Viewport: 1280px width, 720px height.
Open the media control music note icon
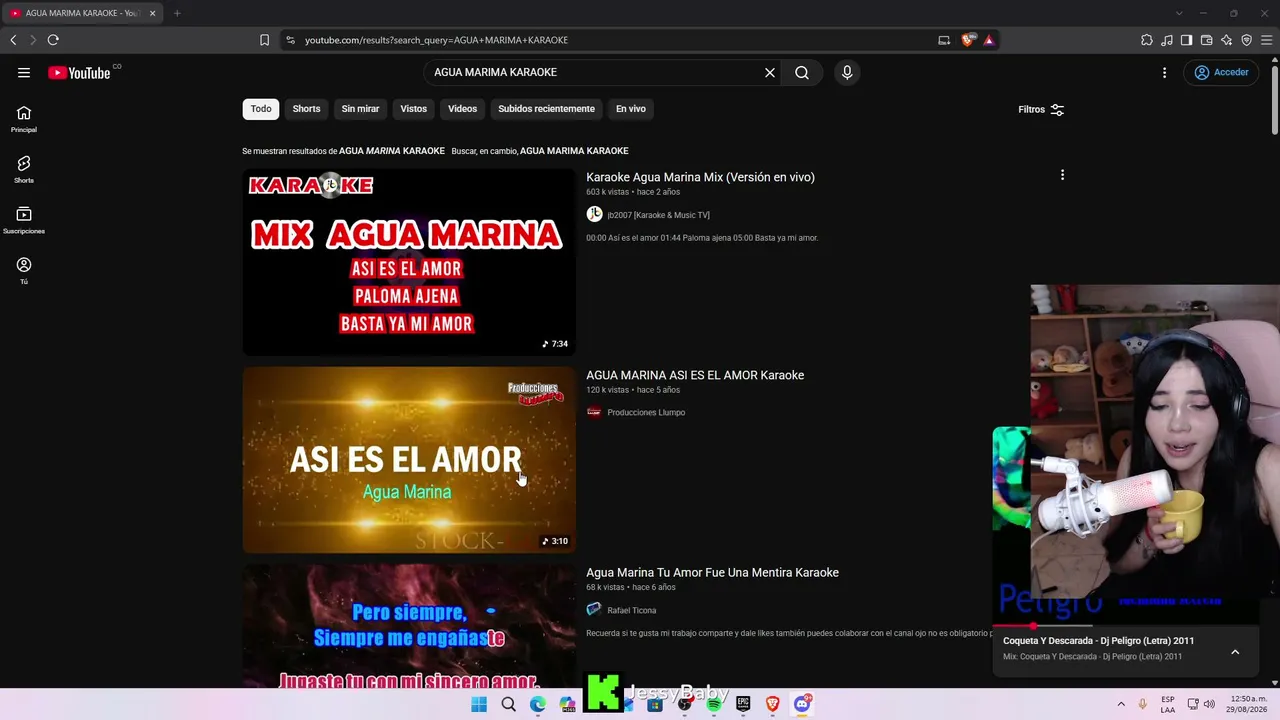click(1167, 40)
